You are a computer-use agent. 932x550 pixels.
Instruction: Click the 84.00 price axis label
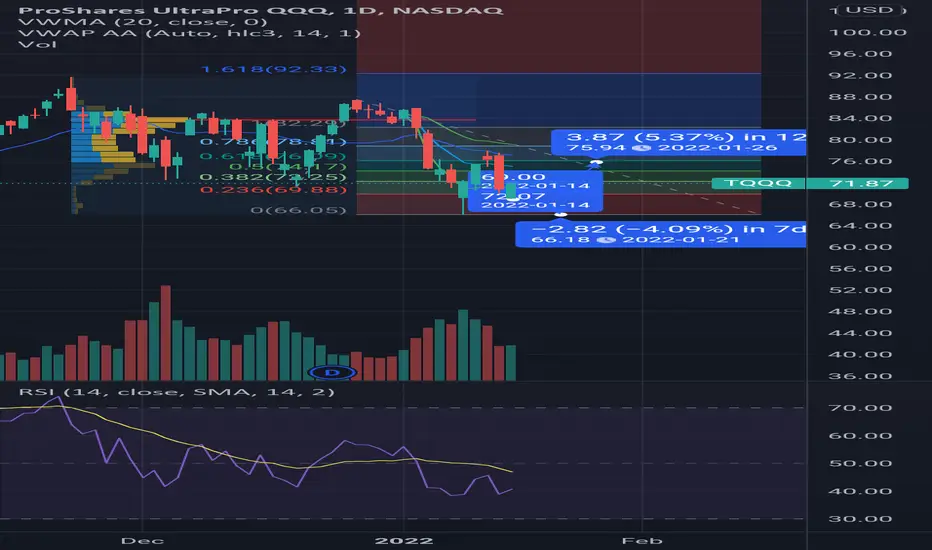(x=861, y=118)
